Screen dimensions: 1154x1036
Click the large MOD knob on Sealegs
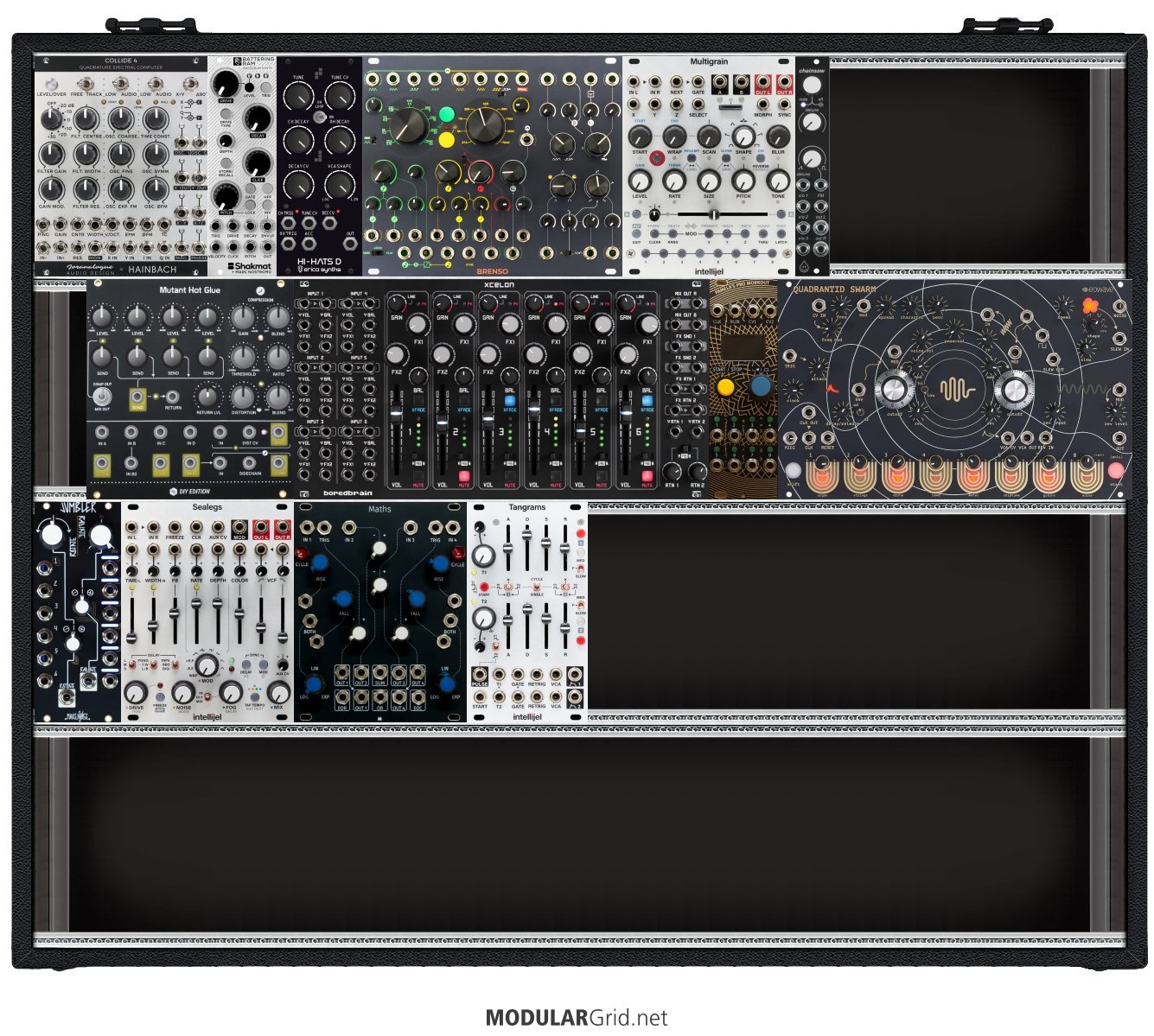pos(207,664)
